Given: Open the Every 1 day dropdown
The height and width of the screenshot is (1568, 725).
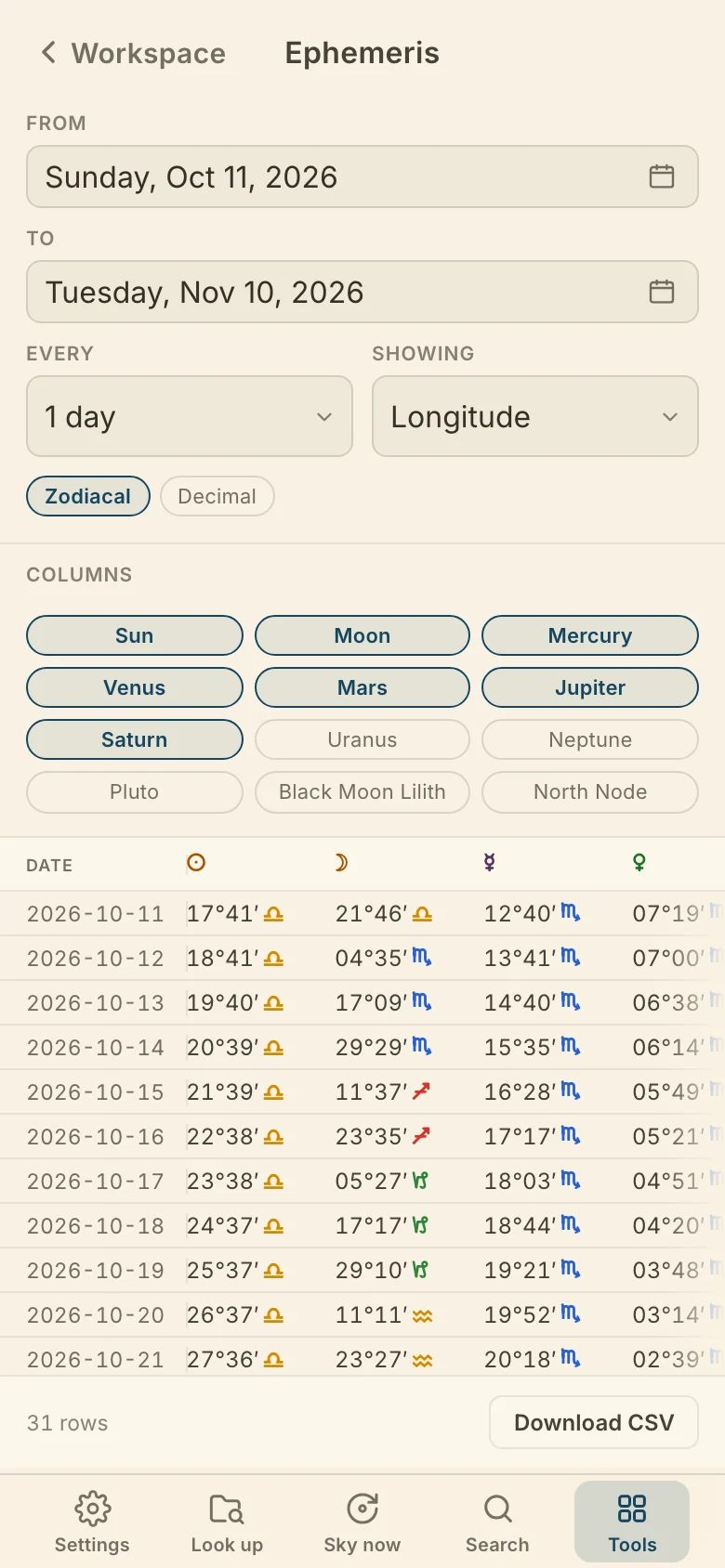Looking at the screenshot, I should tap(190, 416).
